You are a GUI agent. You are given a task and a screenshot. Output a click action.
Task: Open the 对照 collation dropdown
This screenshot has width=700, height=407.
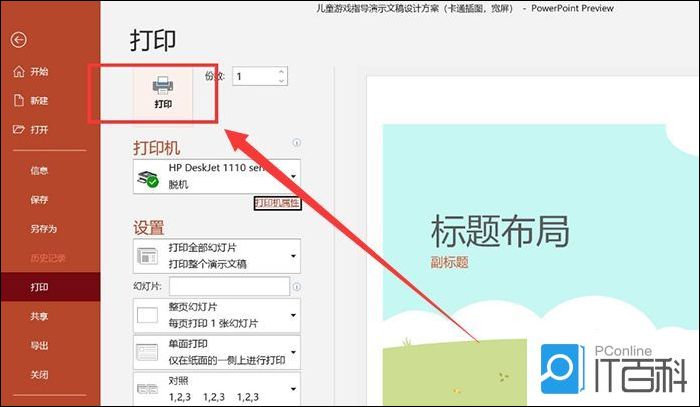point(217,389)
